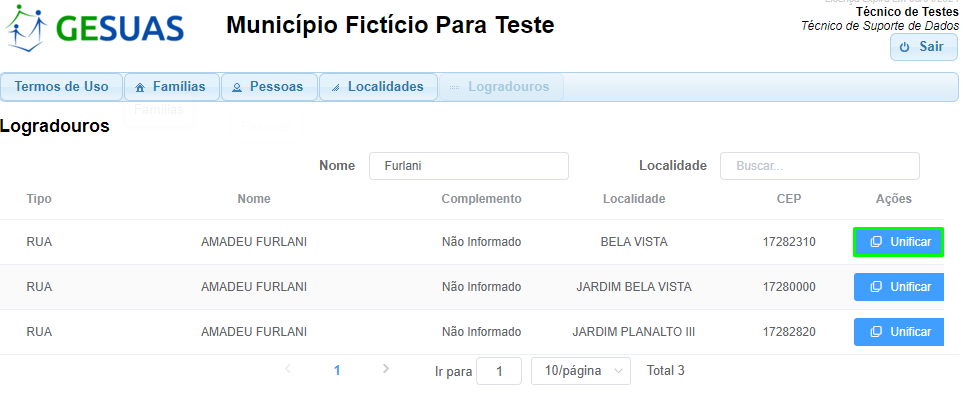963x393 pixels.
Task: Click the Localidade Buscar field
Action: [819, 166]
